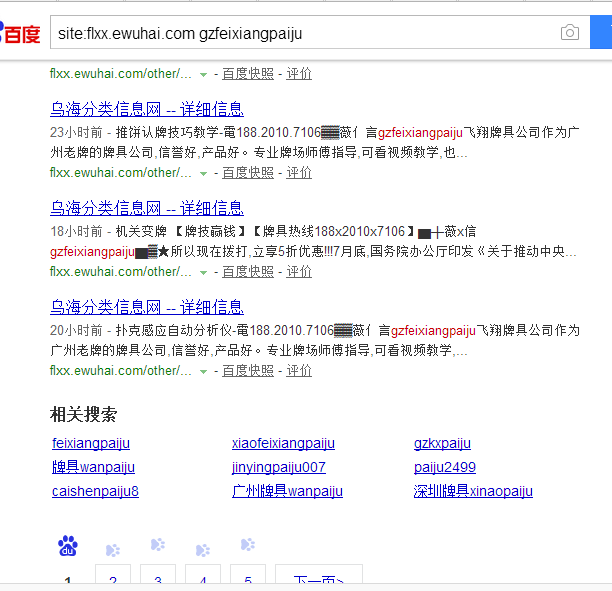The width and height of the screenshot is (612, 591).
Task: Click the paw icon above page 2
Action: pos(113,550)
